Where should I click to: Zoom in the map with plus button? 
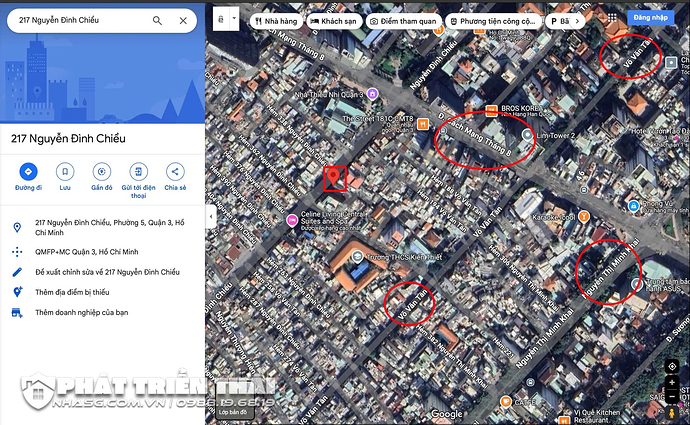pyautogui.click(x=672, y=382)
